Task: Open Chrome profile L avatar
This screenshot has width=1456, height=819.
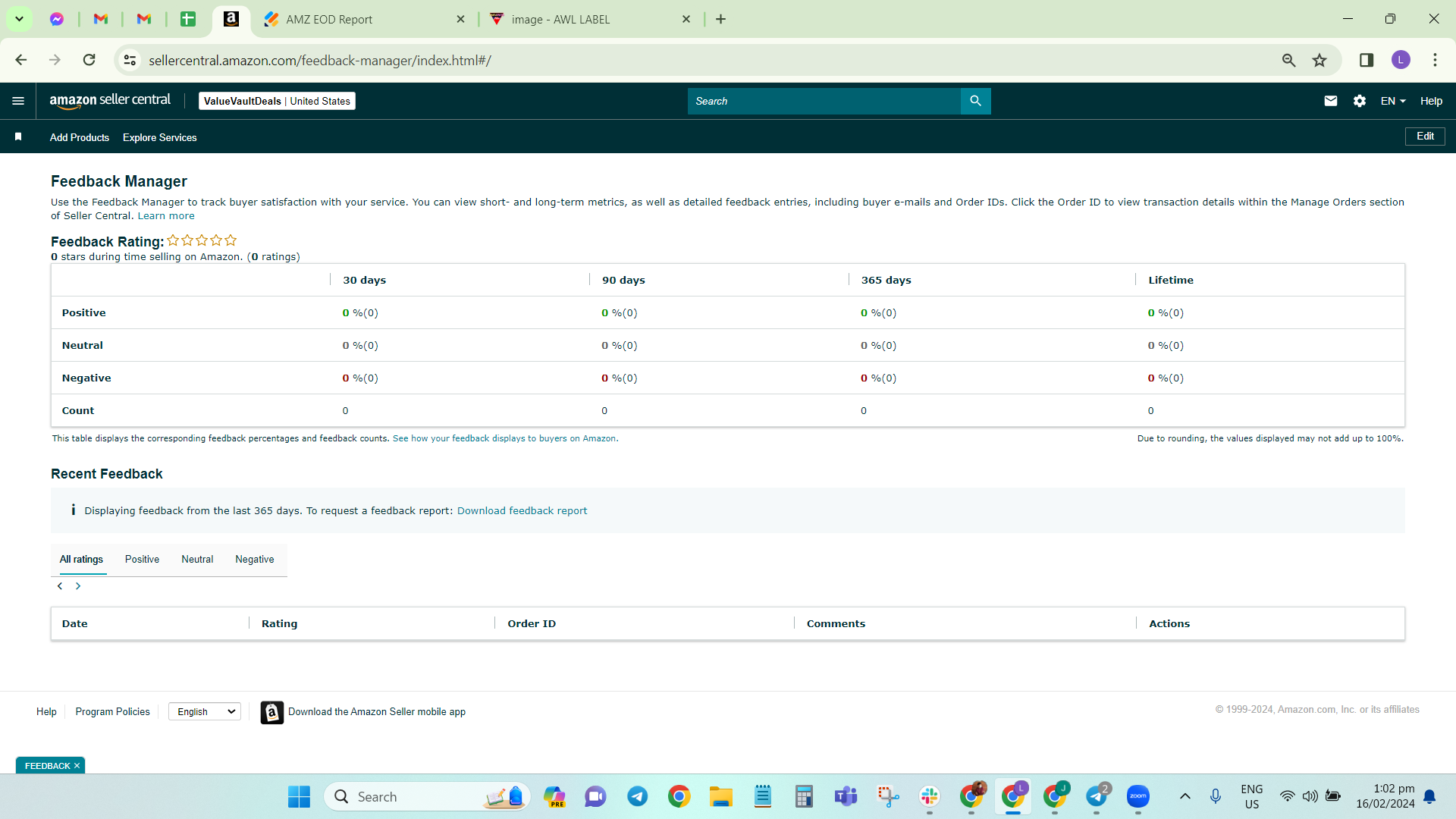Action: coord(1401,60)
